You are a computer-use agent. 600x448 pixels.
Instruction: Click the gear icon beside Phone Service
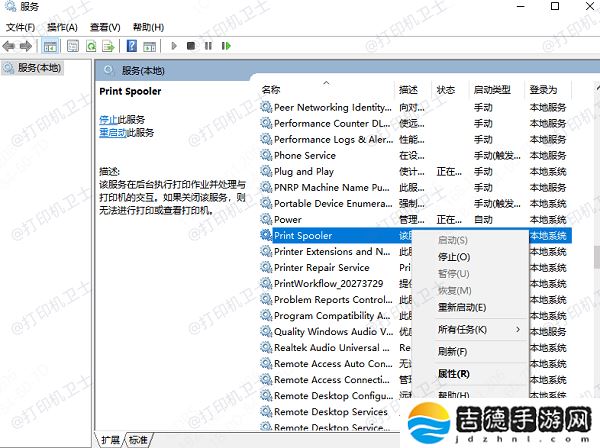pyautogui.click(x=266, y=155)
